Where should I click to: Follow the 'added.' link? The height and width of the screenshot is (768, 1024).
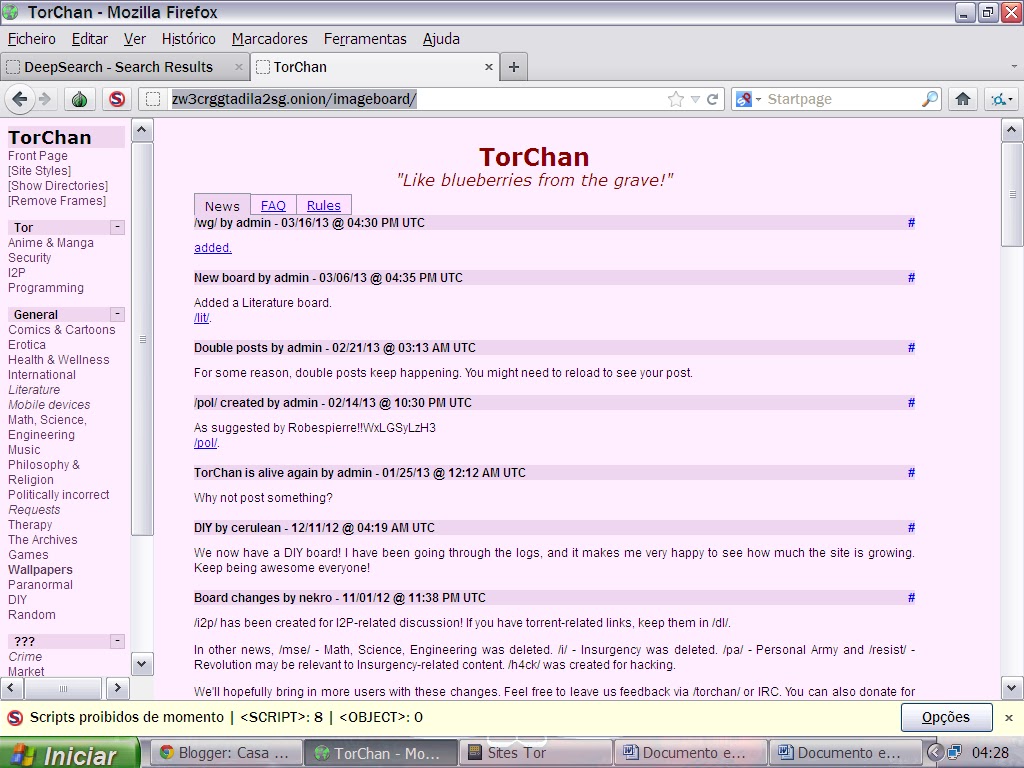(x=213, y=248)
